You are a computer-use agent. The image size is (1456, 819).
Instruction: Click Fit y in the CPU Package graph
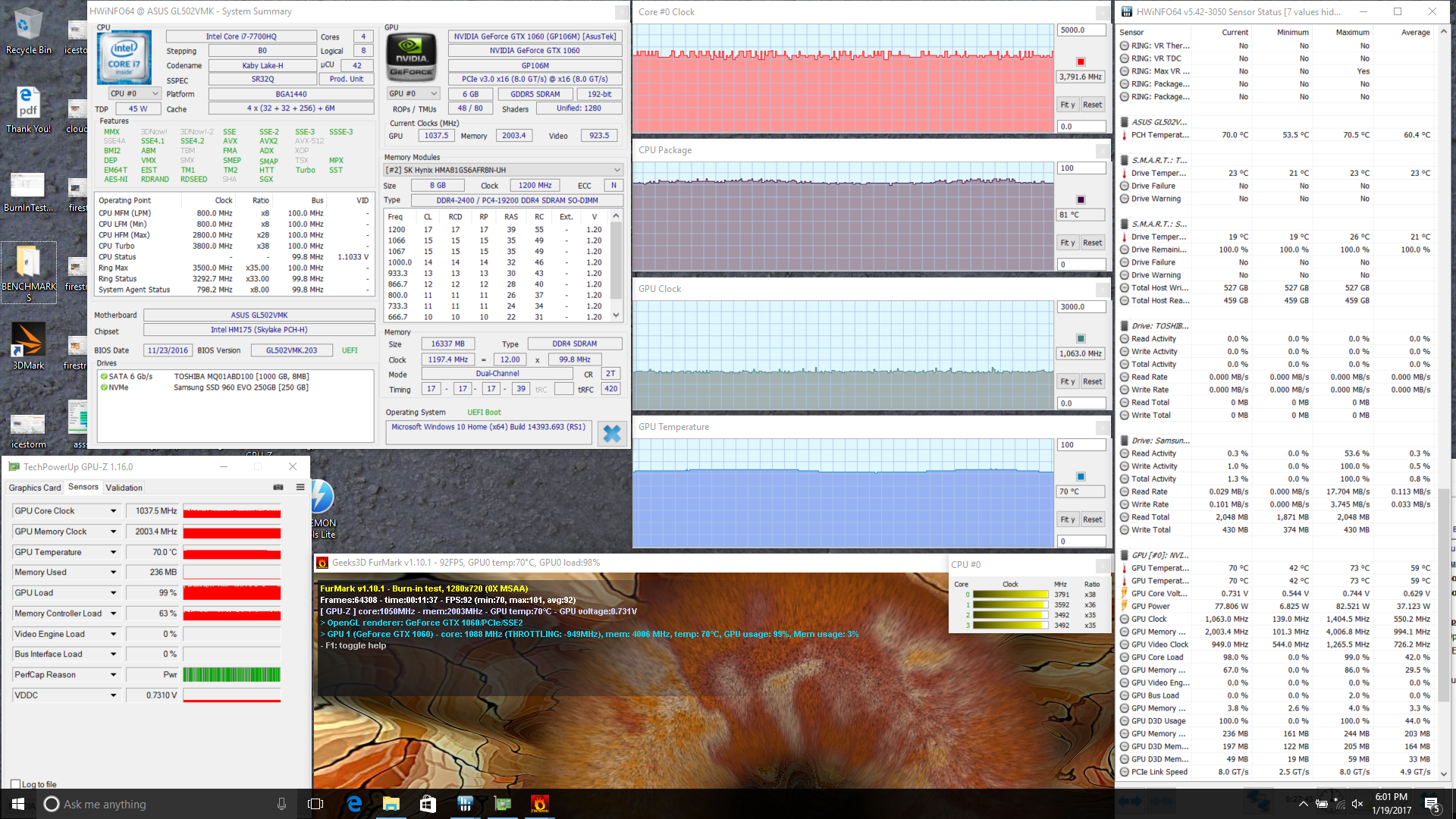1068,243
